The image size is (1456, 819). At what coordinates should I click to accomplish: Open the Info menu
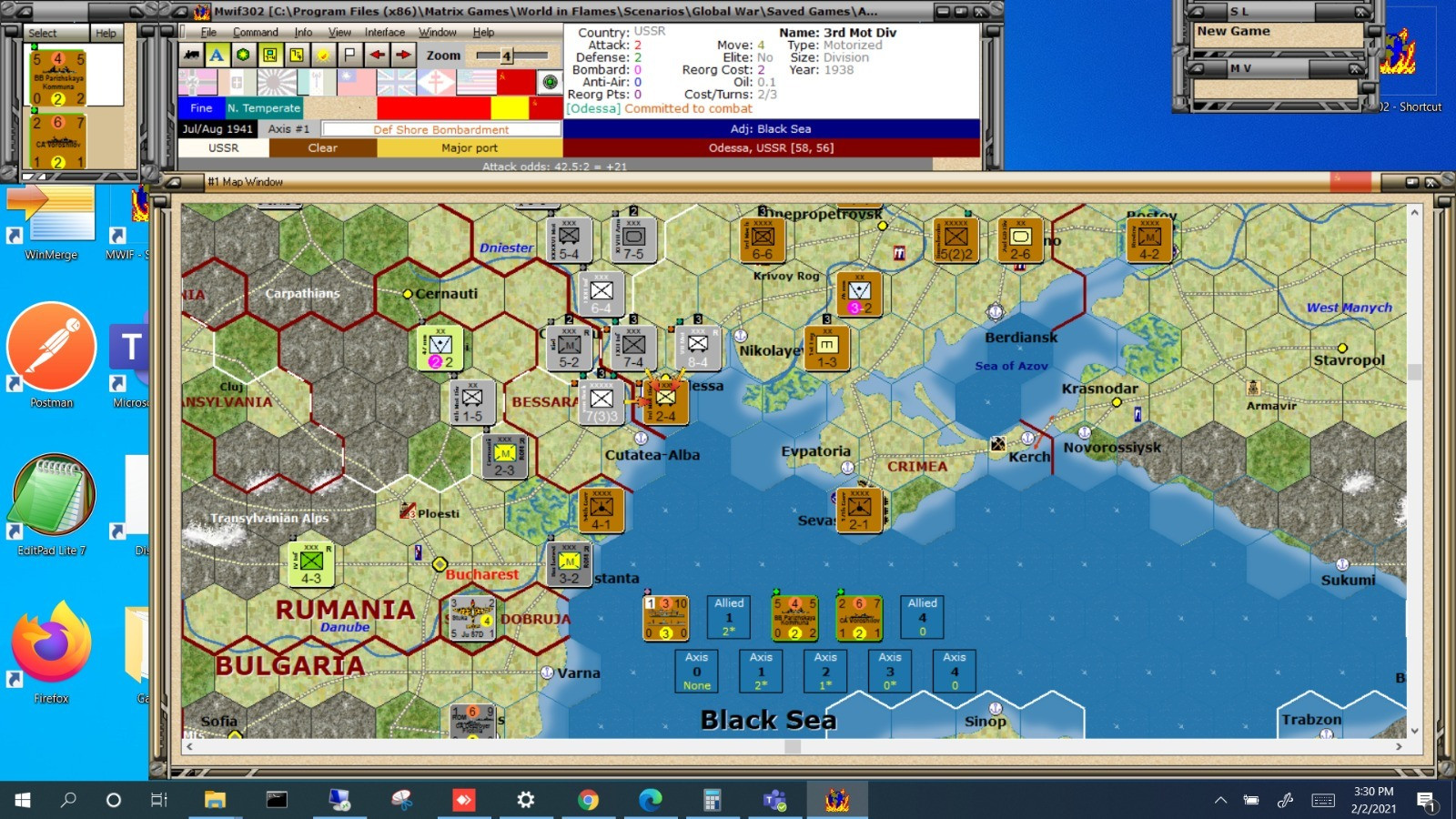point(303,32)
